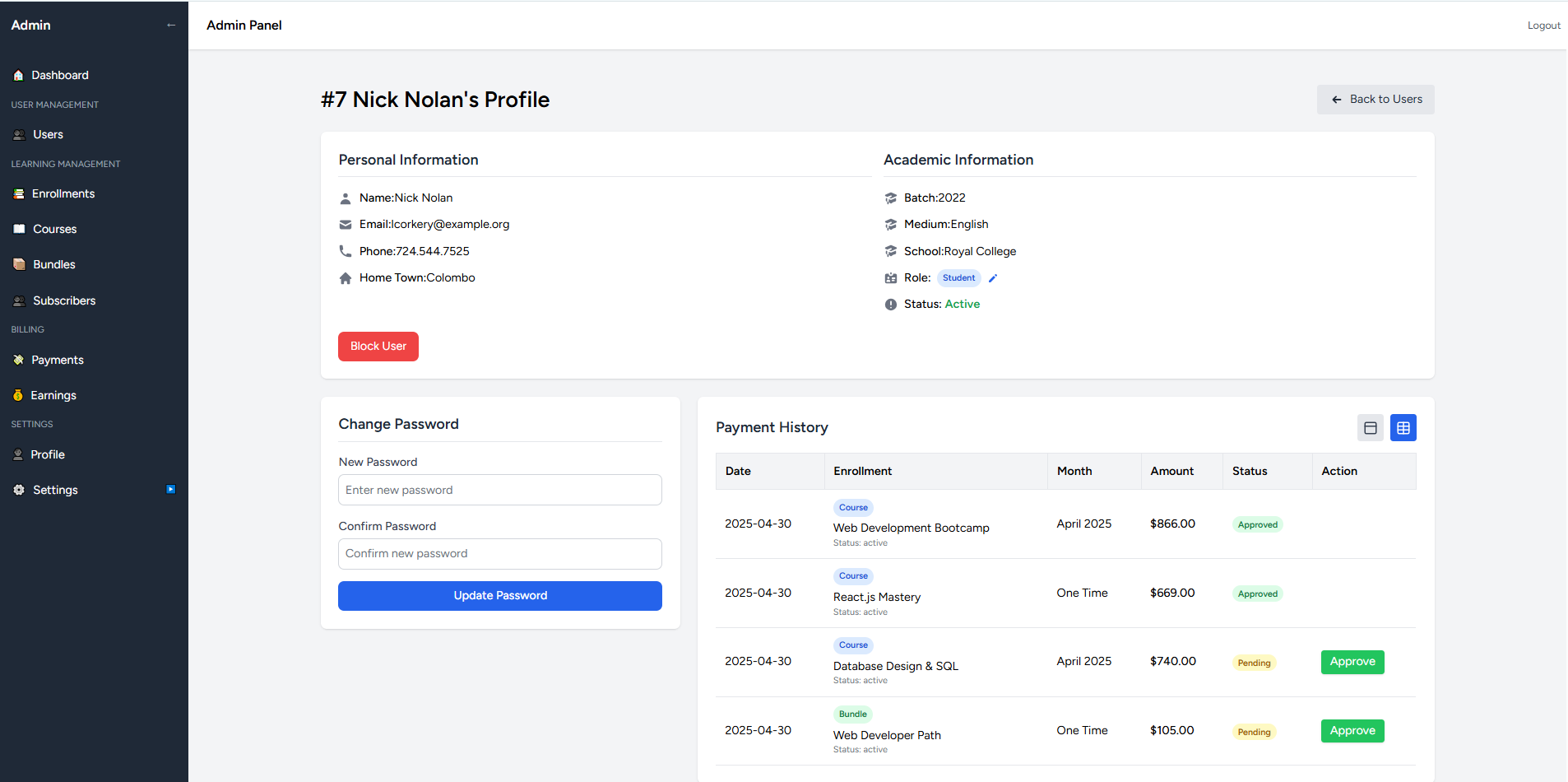The width and height of the screenshot is (1568, 782).
Task: Expand the Settings submenu indicator
Action: (170, 490)
